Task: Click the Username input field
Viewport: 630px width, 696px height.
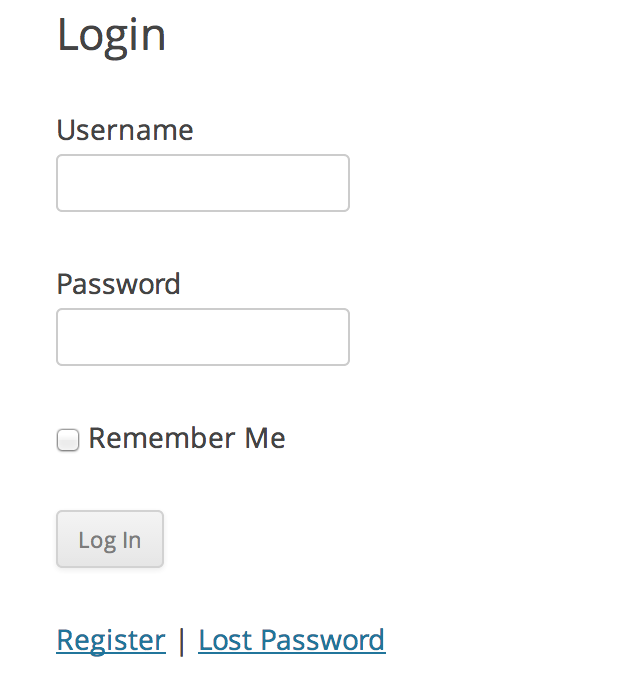Action: (203, 183)
